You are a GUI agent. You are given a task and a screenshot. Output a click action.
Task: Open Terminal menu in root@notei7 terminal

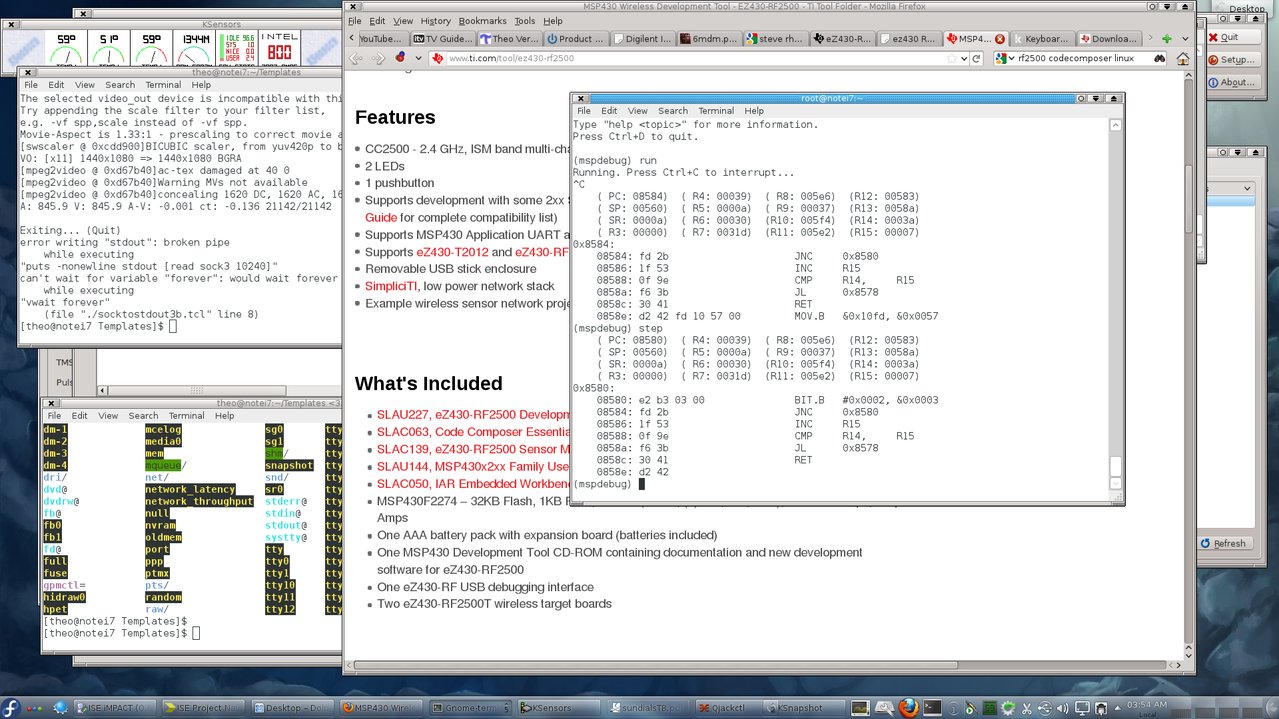[x=716, y=111]
